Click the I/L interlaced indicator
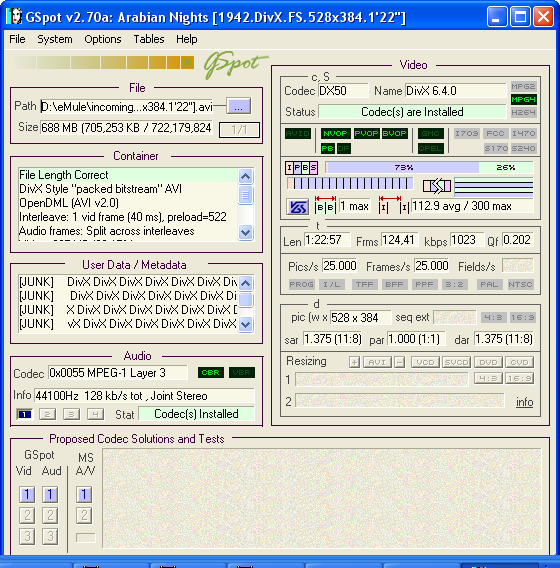The image size is (560, 568). [331, 284]
